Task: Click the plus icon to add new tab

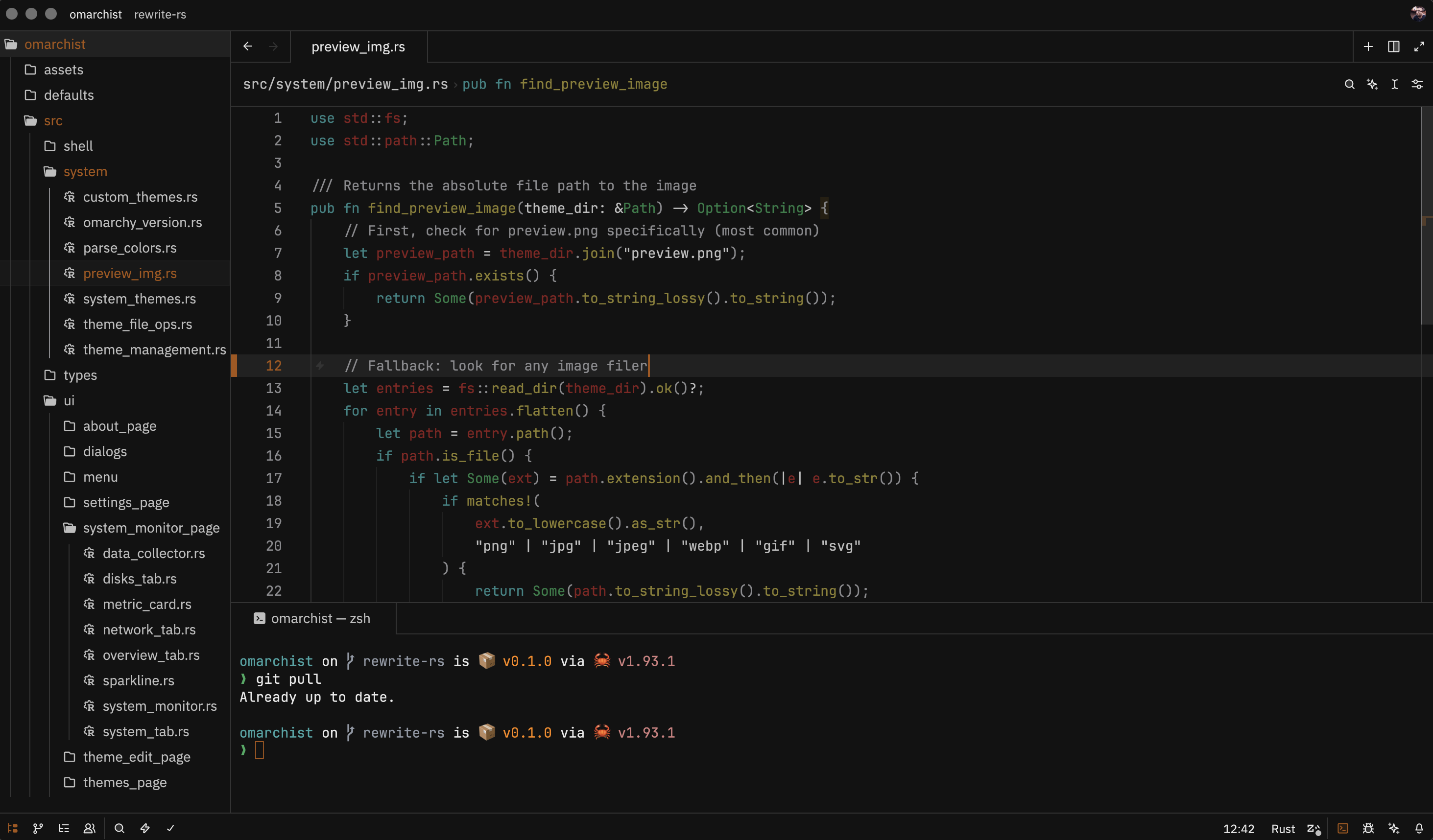Action: 1368,47
